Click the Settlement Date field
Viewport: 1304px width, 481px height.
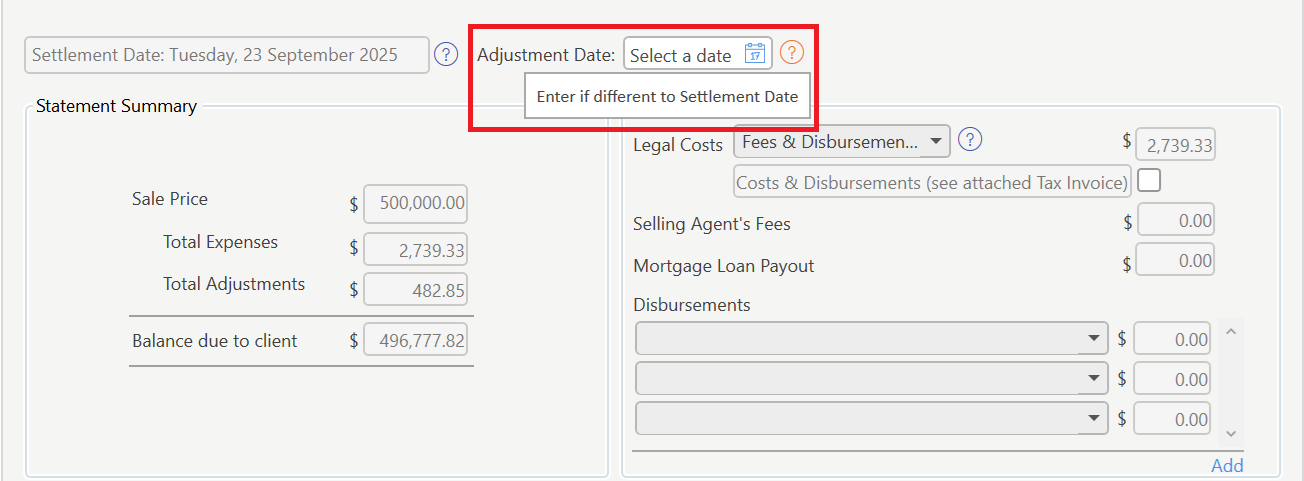click(x=227, y=55)
